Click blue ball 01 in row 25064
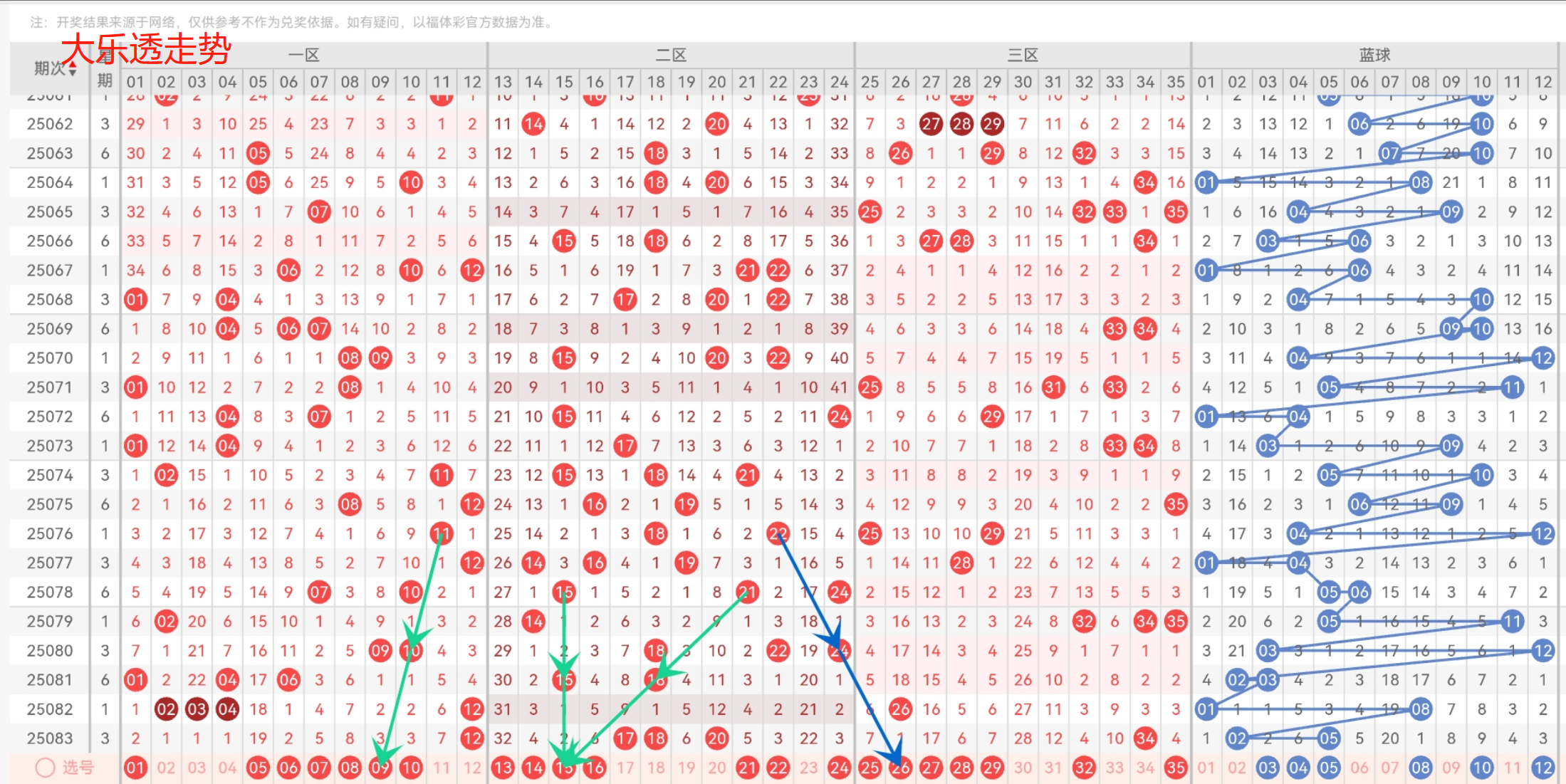This screenshot has width=1566, height=784. pyautogui.click(x=1206, y=182)
